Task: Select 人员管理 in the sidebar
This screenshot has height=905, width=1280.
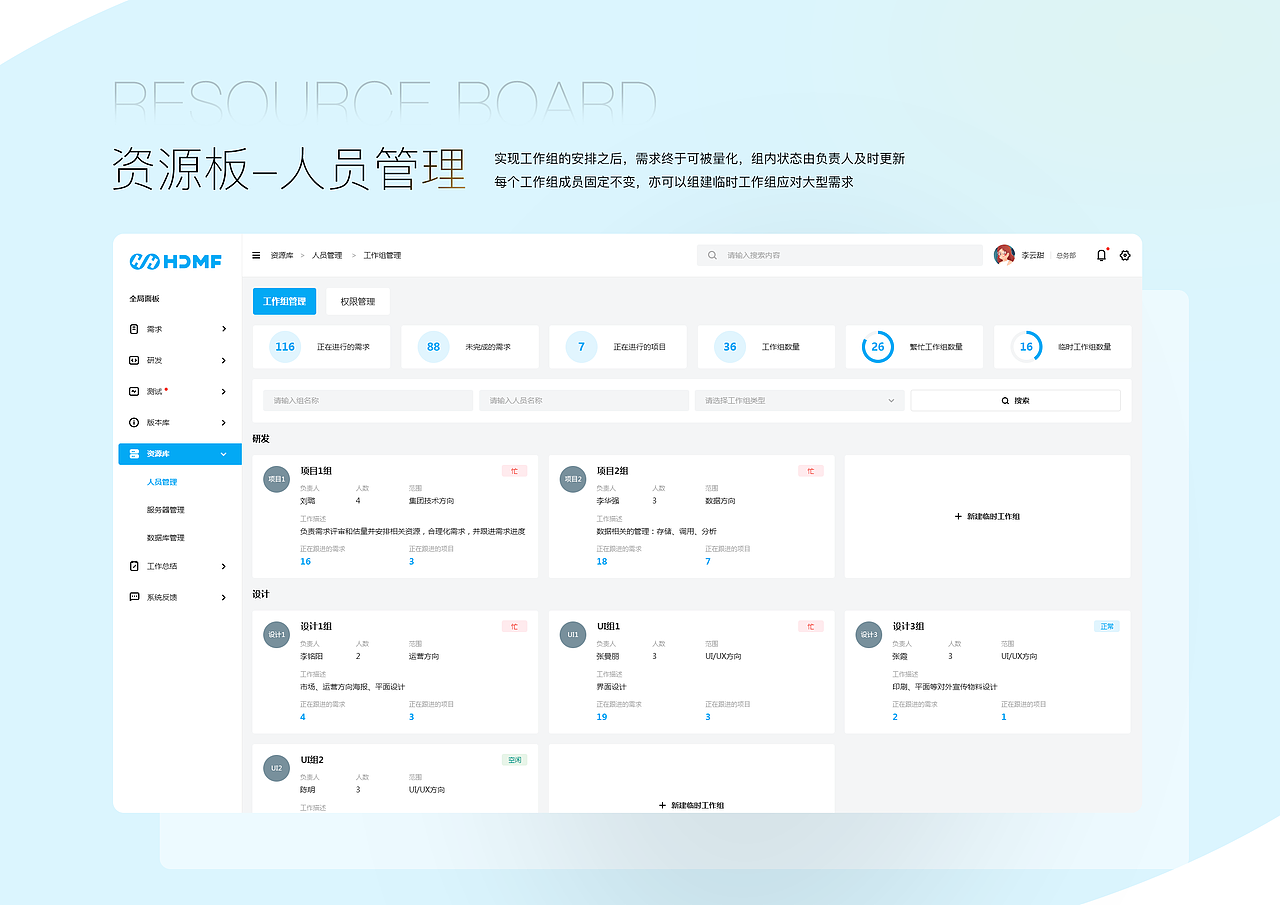Action: coord(162,482)
